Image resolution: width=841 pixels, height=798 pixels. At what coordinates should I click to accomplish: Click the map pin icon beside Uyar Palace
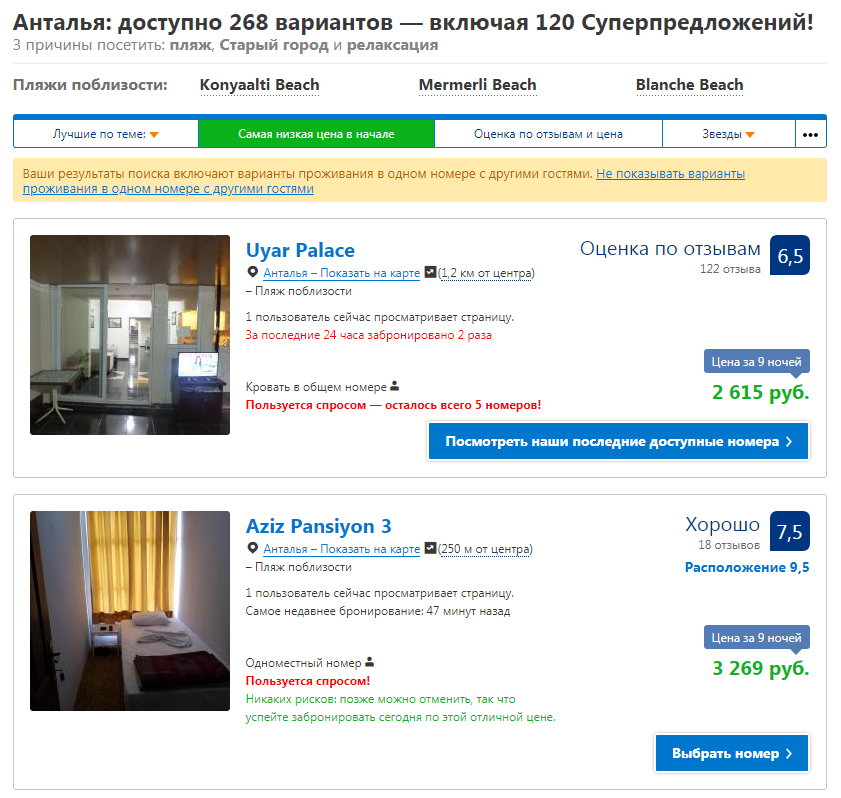click(253, 272)
